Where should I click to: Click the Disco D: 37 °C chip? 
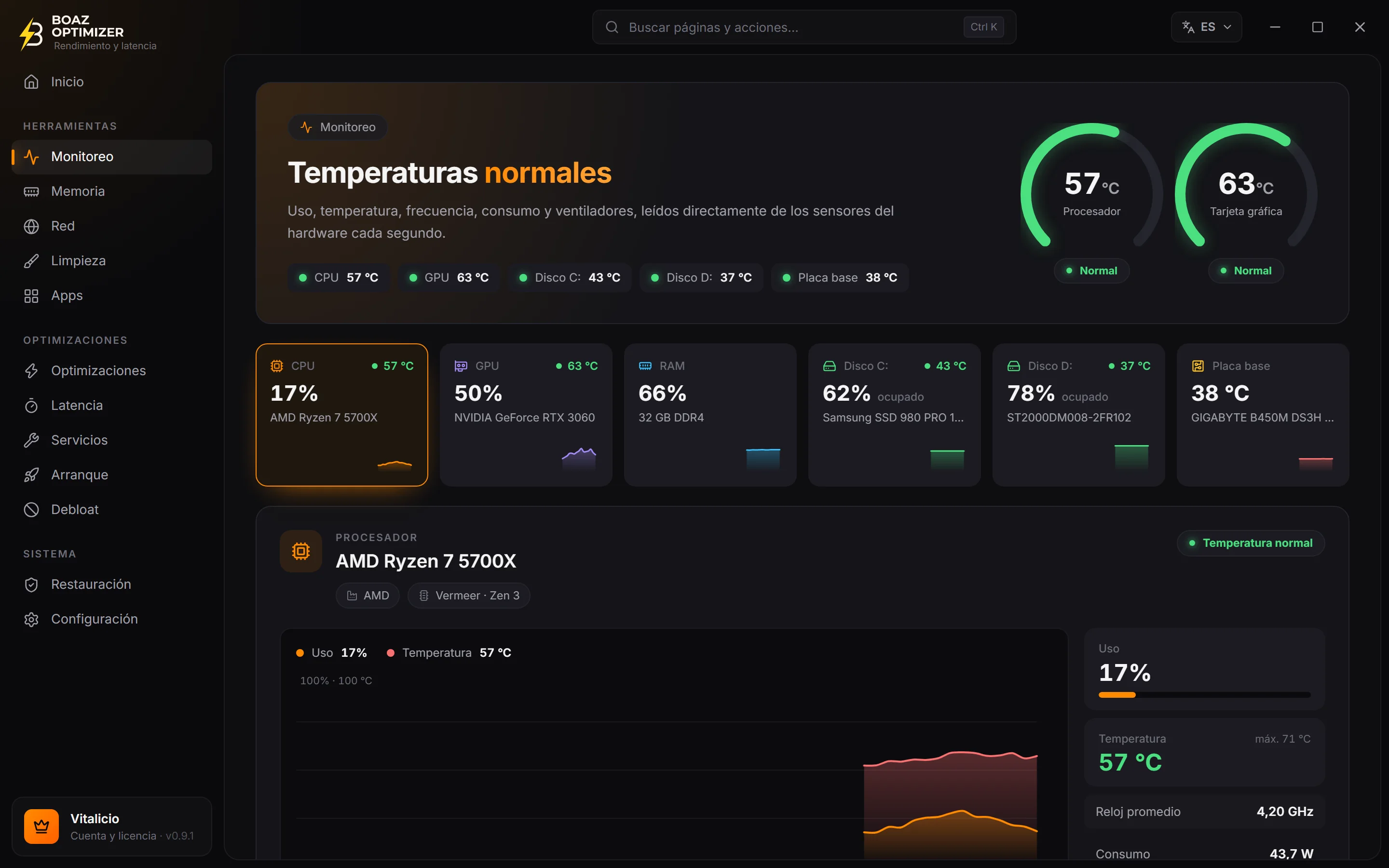(701, 278)
